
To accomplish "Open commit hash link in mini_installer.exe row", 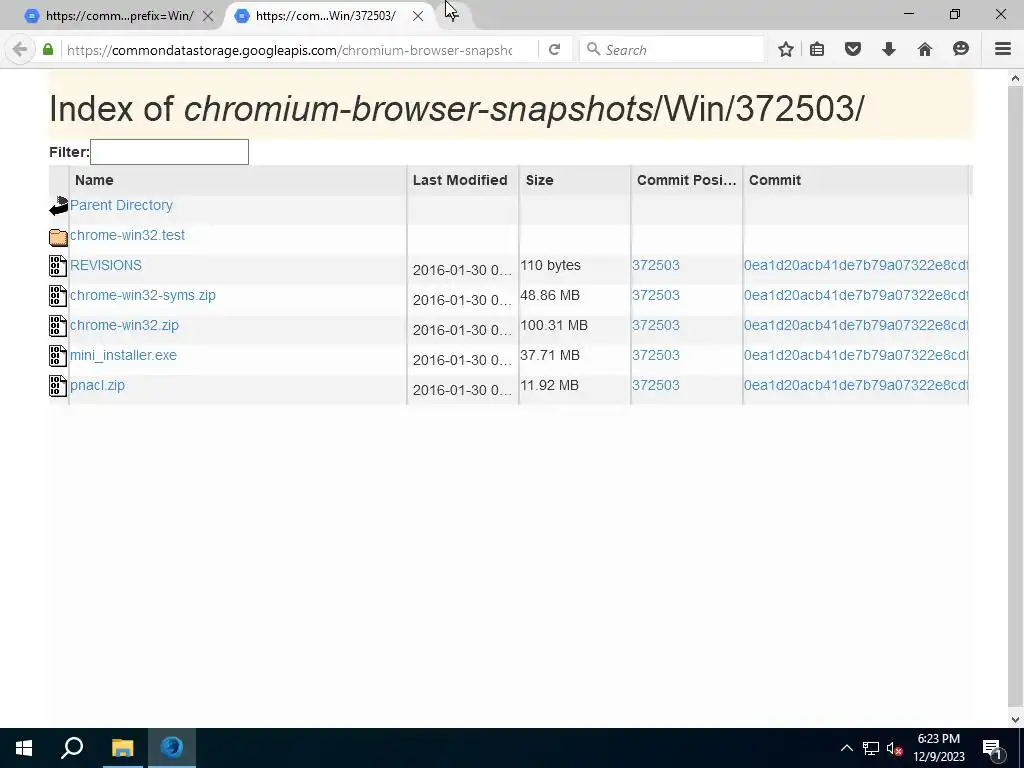I will pos(856,355).
